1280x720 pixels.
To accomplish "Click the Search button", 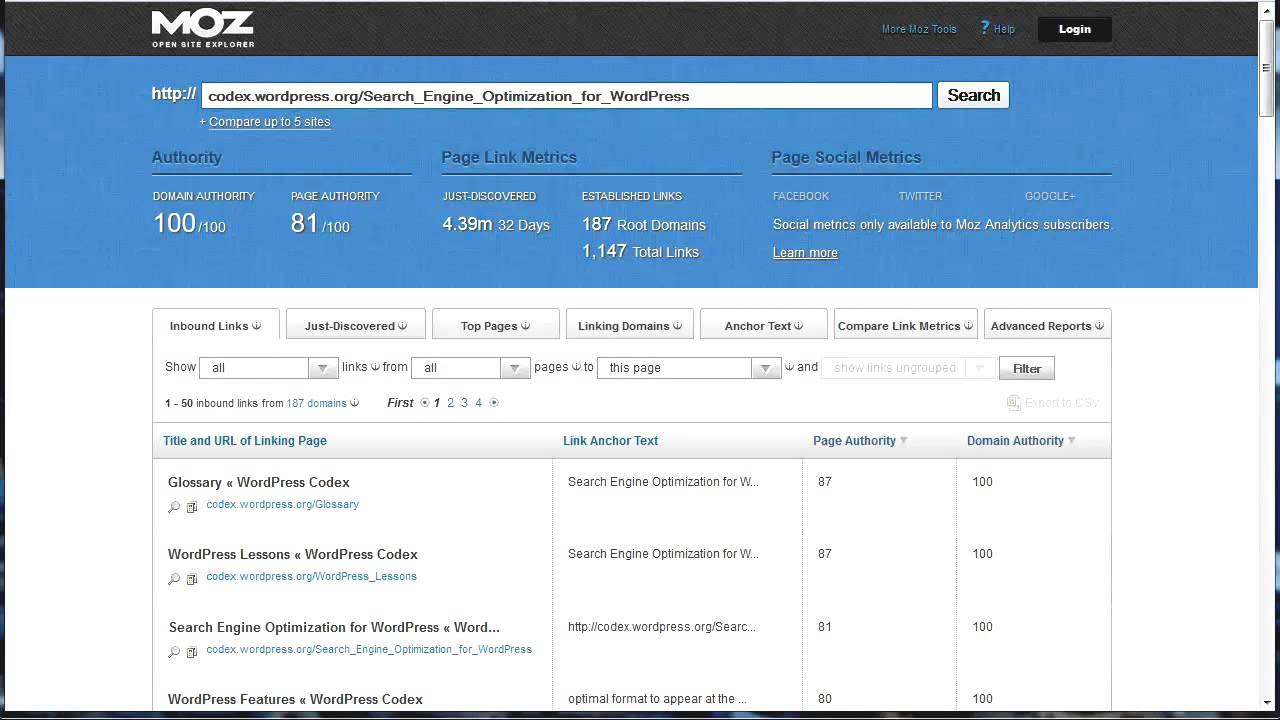I will pyautogui.click(x=973, y=95).
